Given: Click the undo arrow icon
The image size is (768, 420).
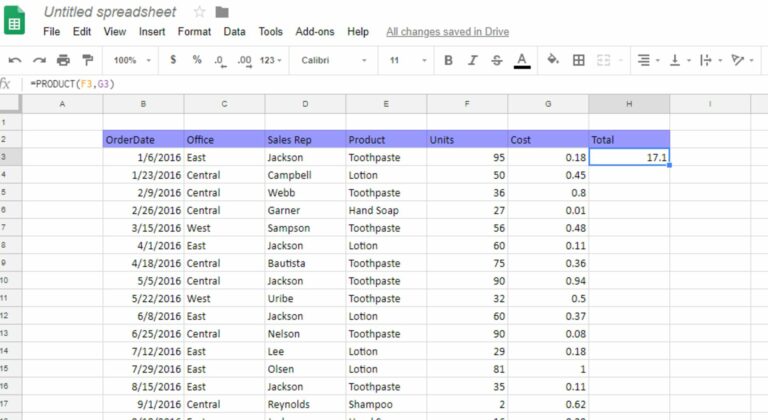Looking at the screenshot, I should point(15,60).
